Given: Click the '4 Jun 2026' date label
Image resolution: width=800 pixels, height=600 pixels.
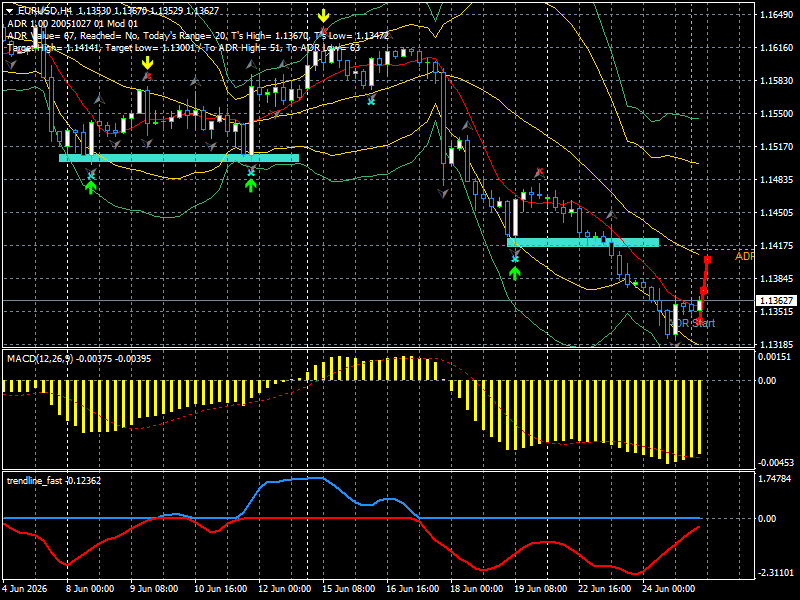Looking at the screenshot, I should pyautogui.click(x=24, y=589).
